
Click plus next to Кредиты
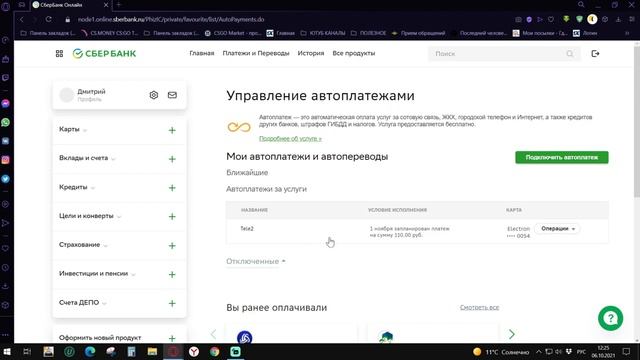pyautogui.click(x=172, y=188)
